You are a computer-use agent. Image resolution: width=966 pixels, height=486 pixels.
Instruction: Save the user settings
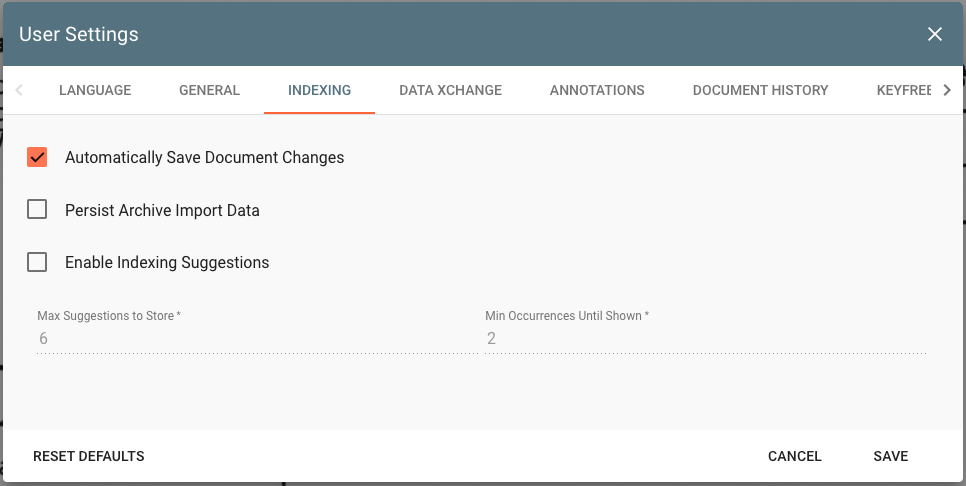pos(890,456)
